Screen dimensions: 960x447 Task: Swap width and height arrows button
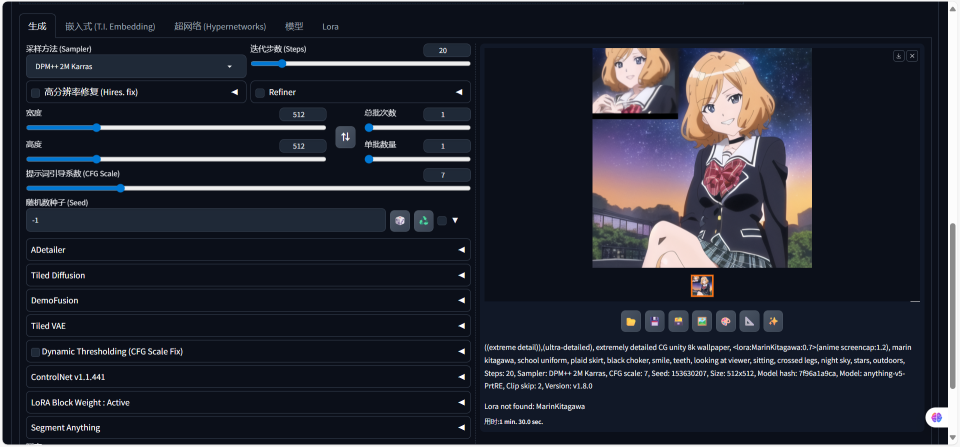coord(345,137)
